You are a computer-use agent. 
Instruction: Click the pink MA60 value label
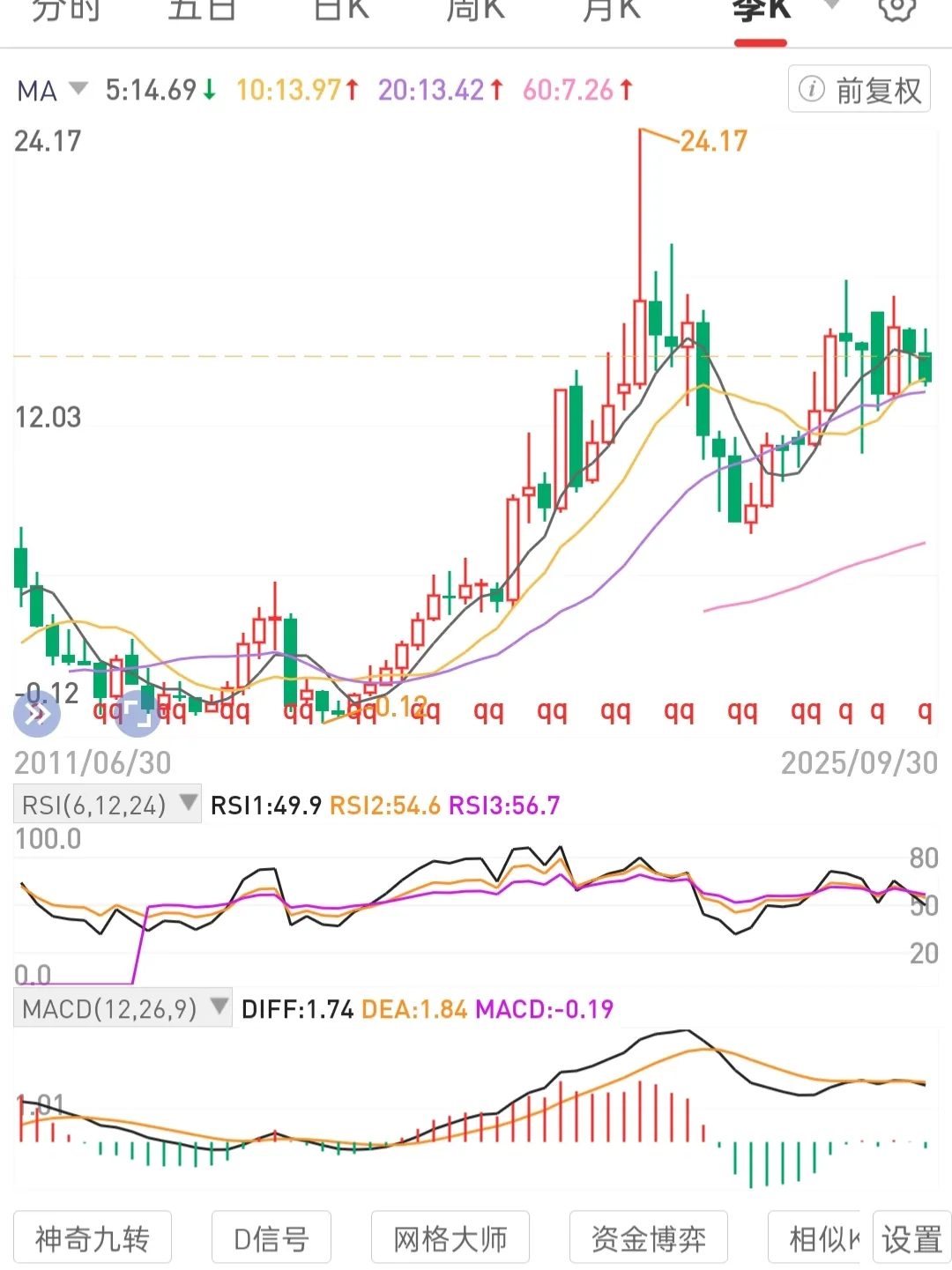(x=577, y=90)
